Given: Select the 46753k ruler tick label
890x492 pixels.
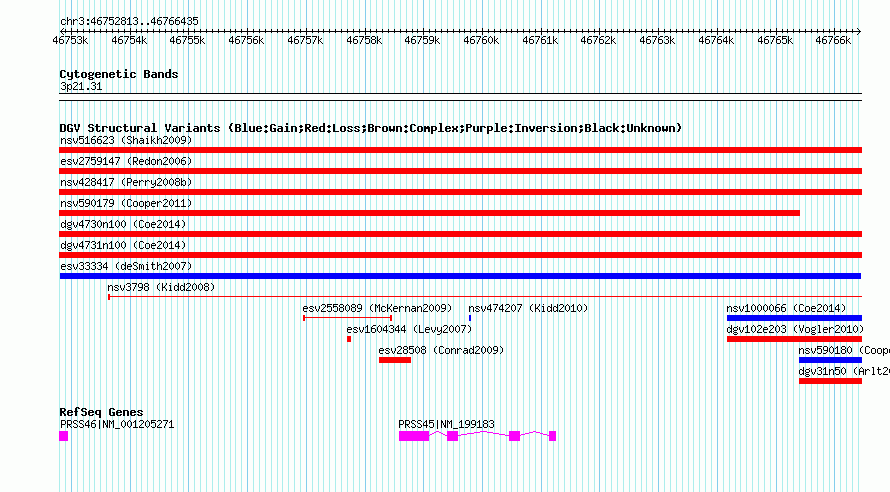Looking at the screenshot, I should 70,40.
